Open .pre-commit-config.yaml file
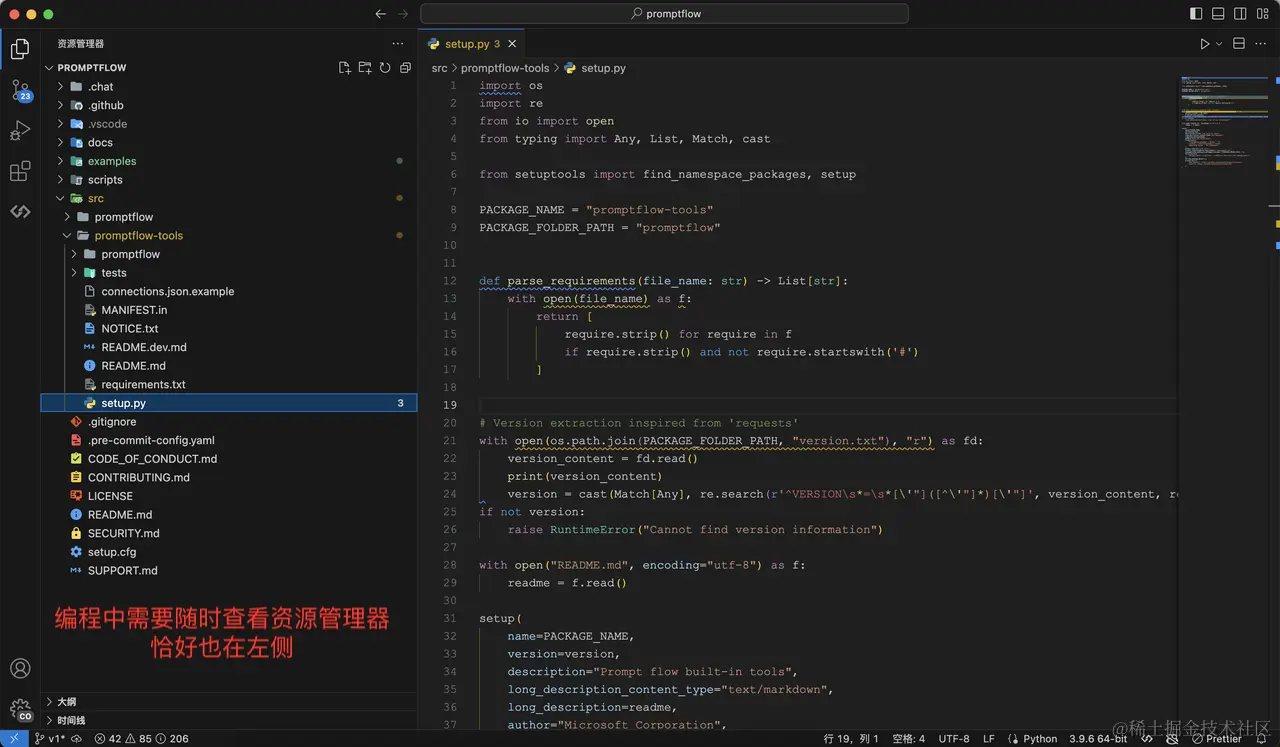Viewport: 1280px width, 747px height. [x=151, y=440]
